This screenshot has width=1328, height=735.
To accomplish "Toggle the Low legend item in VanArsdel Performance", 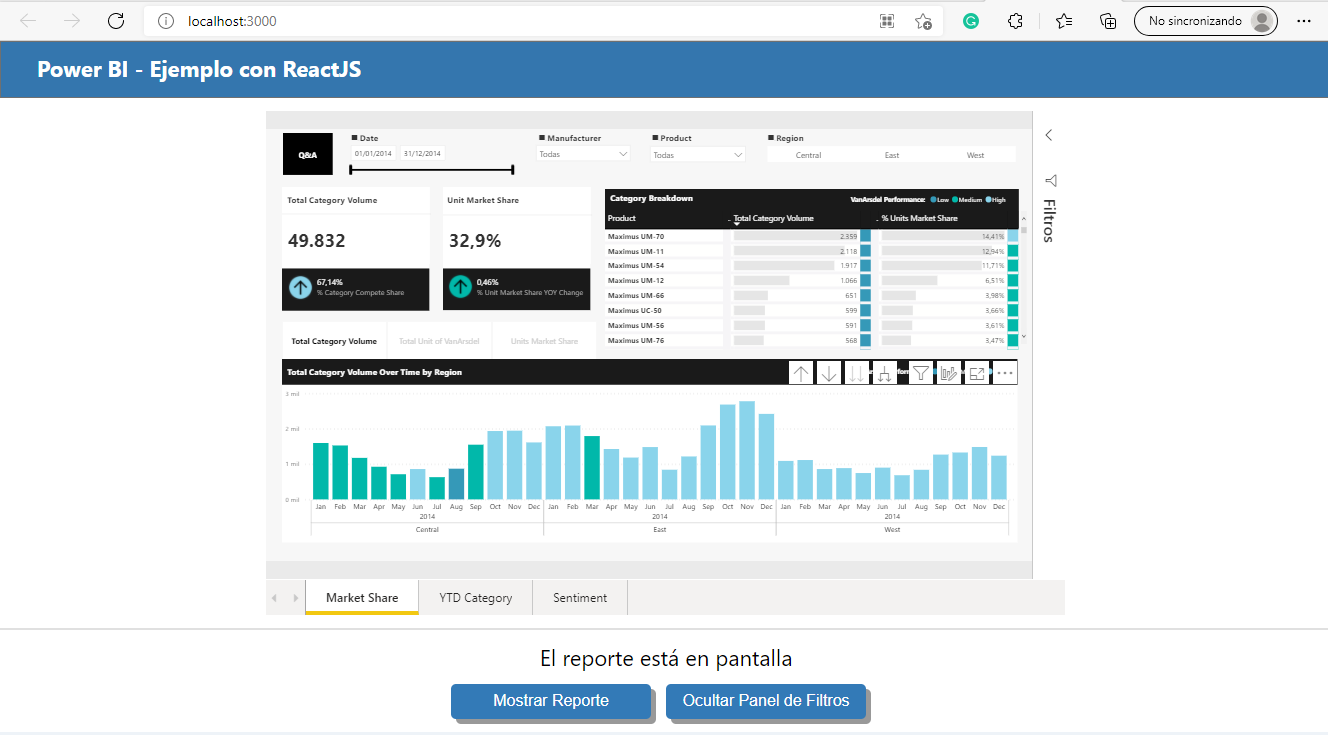I will (x=943, y=200).
